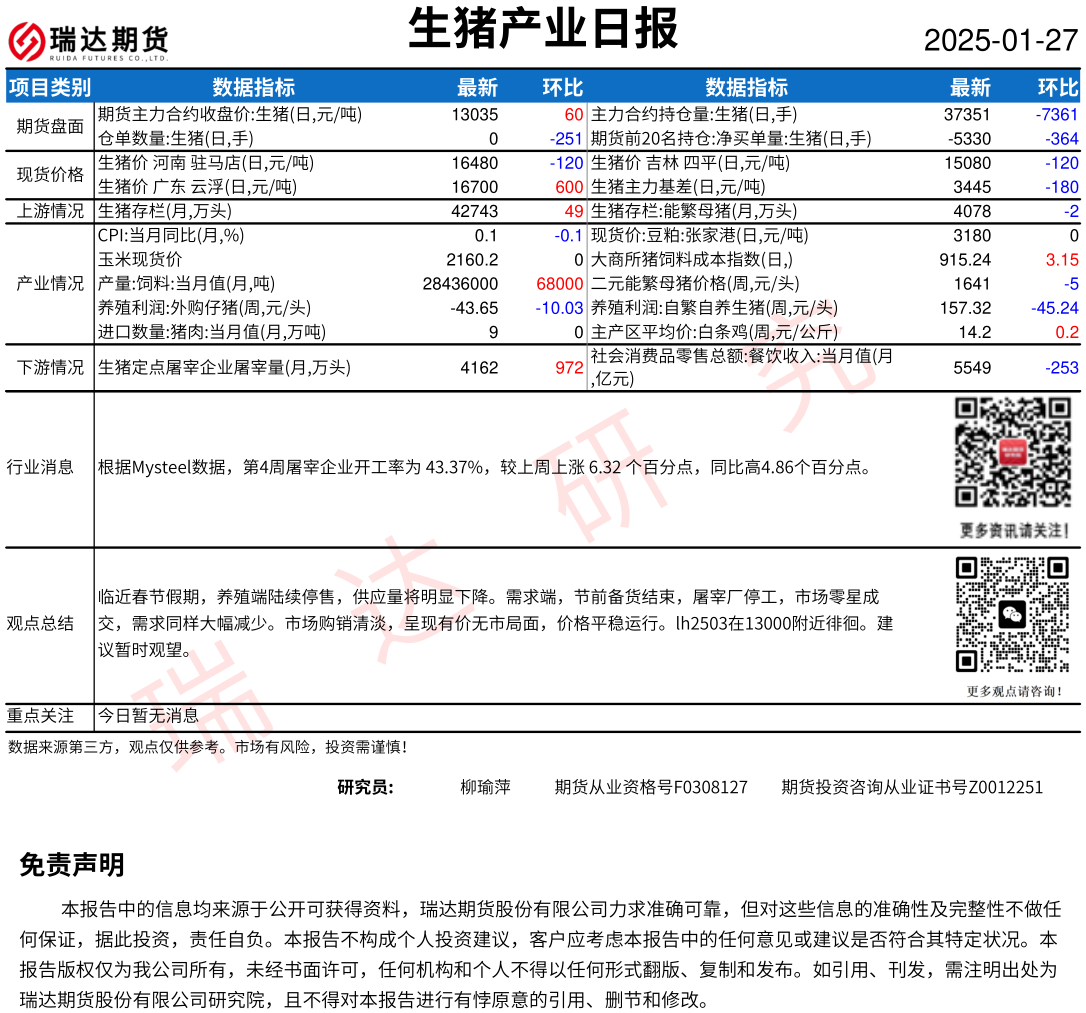This screenshot has height=1013, width=1086.
Task: Click the 下游情况 category cell
Action: coord(50,367)
